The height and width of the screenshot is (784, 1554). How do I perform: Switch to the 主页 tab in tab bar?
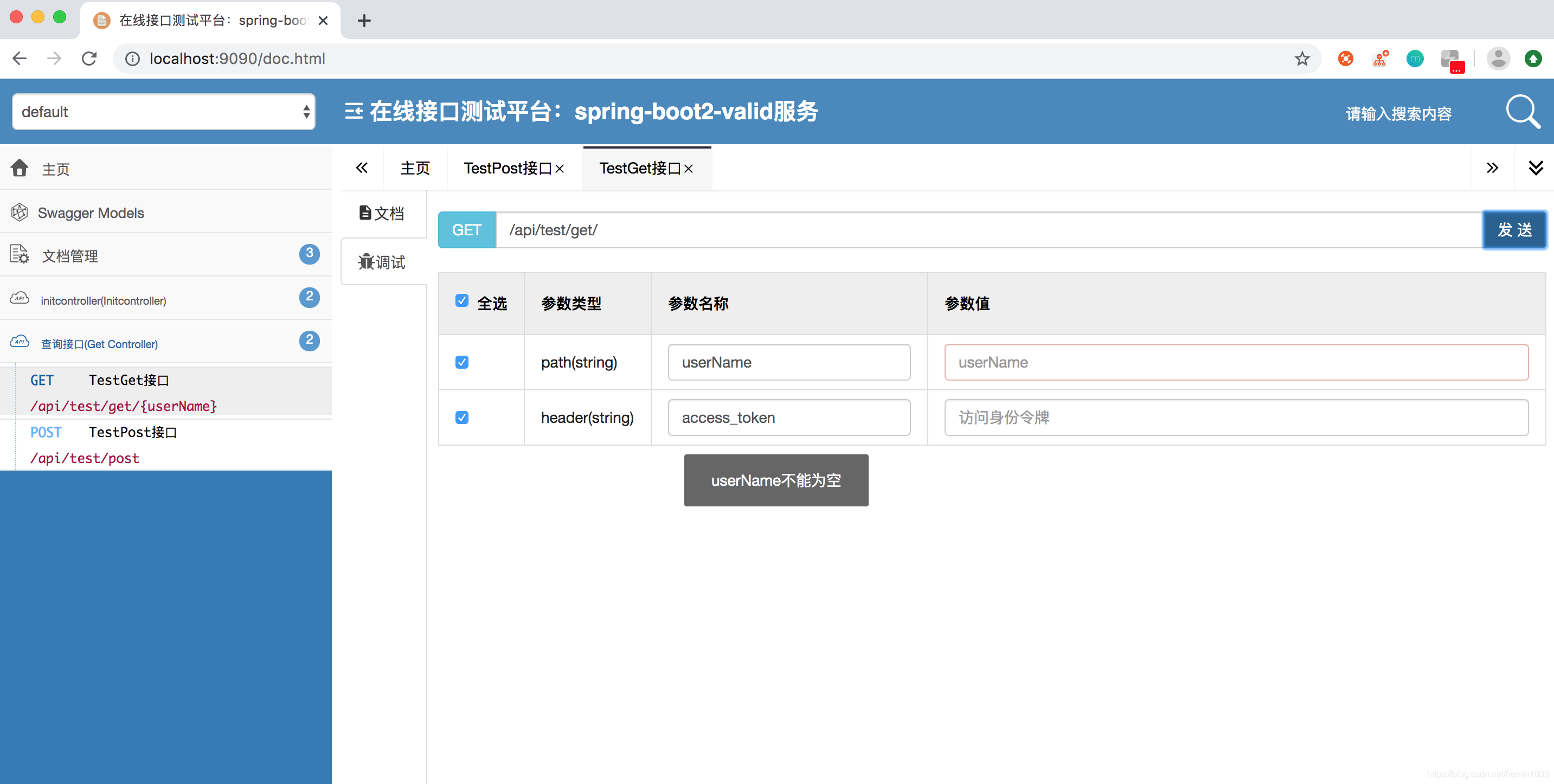pyautogui.click(x=415, y=168)
